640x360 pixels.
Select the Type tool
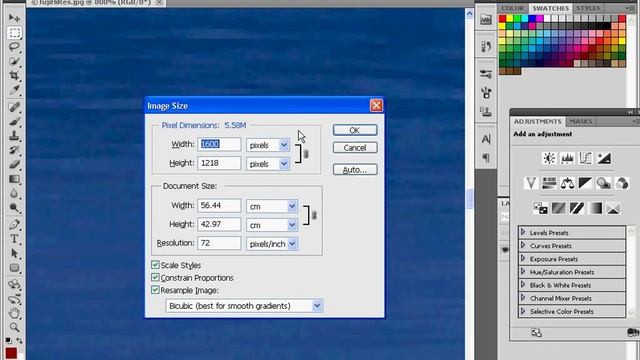point(14,239)
